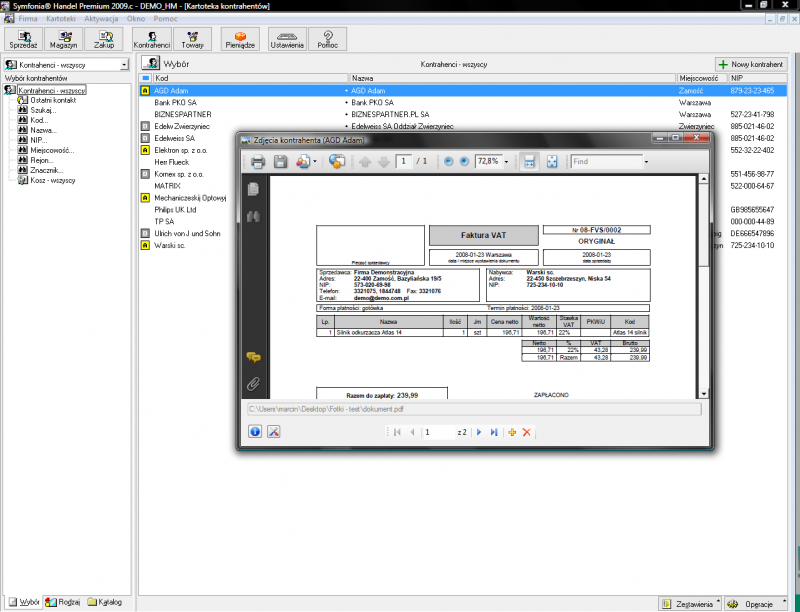Open the Aktywacja menu
Screen dimensions: 800x612
click(101, 19)
